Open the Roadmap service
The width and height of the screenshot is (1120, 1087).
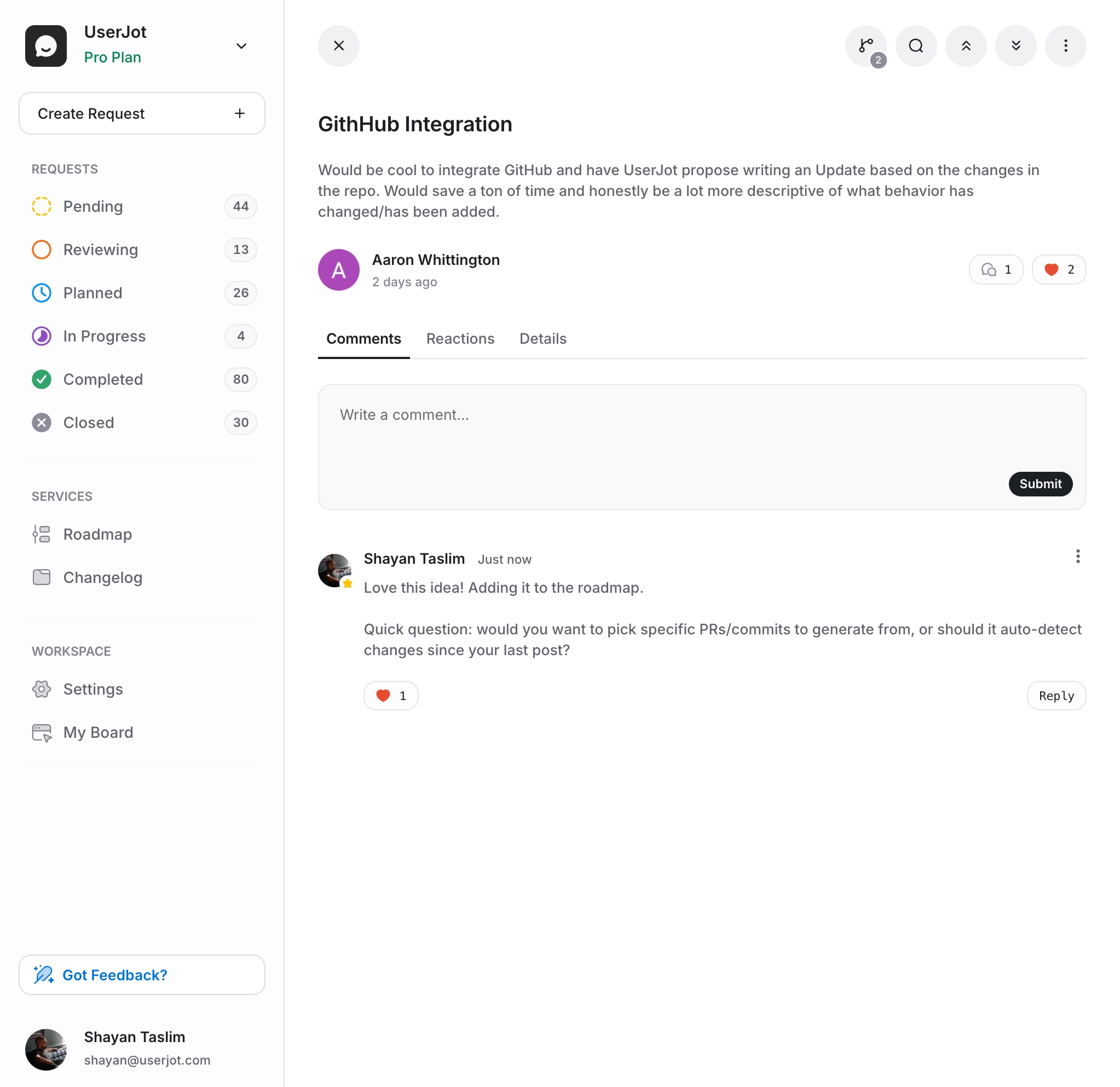(x=97, y=534)
